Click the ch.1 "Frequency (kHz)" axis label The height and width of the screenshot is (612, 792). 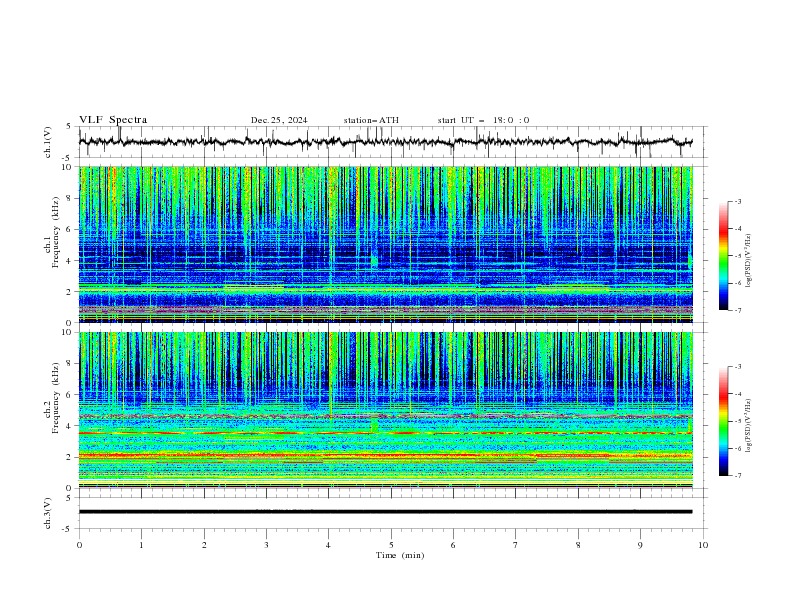pos(56,230)
